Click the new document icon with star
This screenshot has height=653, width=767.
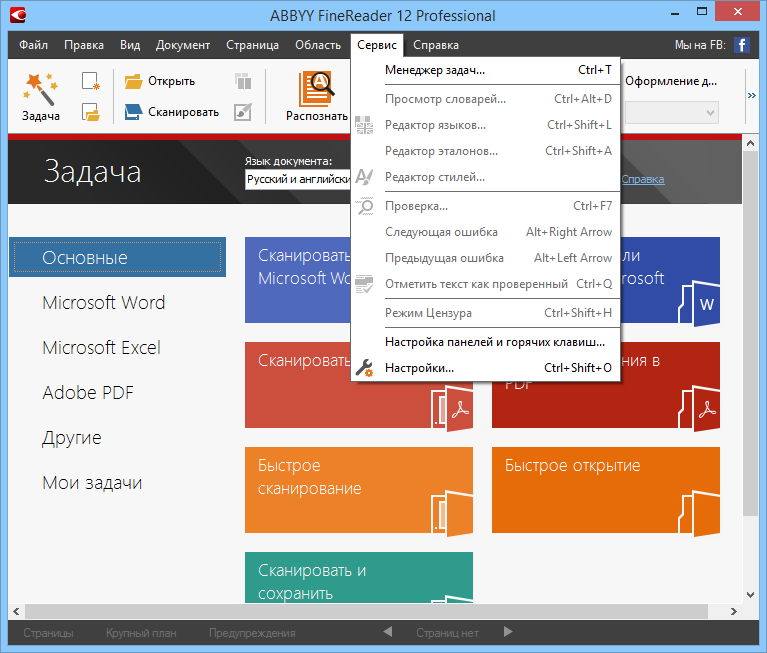pos(91,81)
